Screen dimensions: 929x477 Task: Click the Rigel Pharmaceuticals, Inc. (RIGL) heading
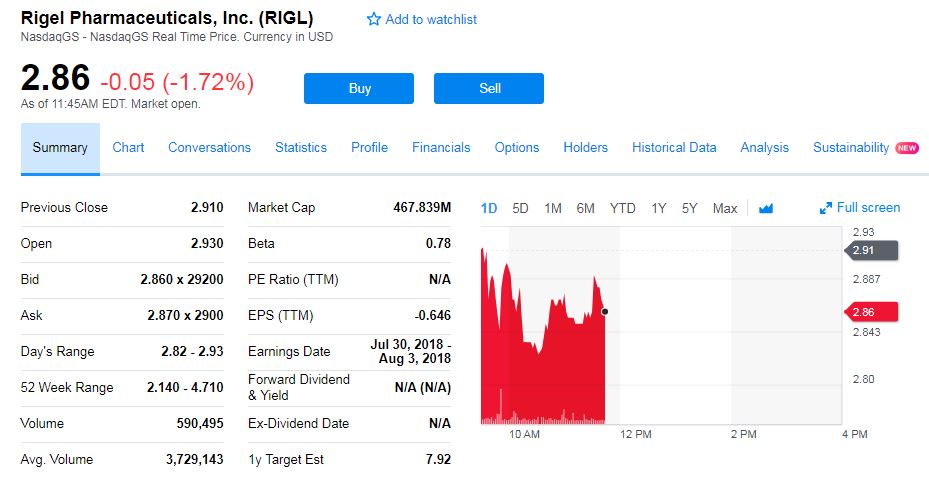point(167,18)
